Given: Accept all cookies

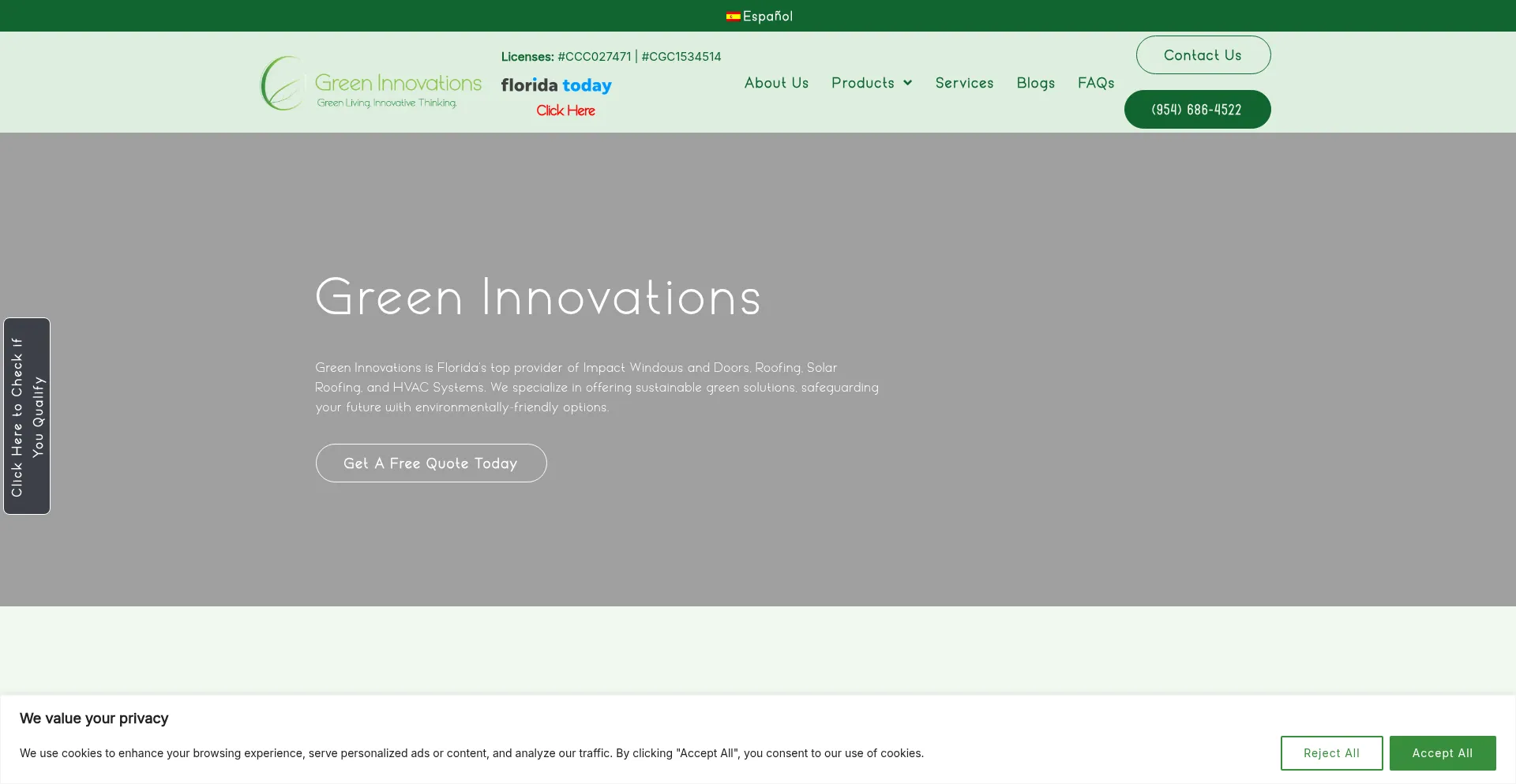Looking at the screenshot, I should (1442, 752).
